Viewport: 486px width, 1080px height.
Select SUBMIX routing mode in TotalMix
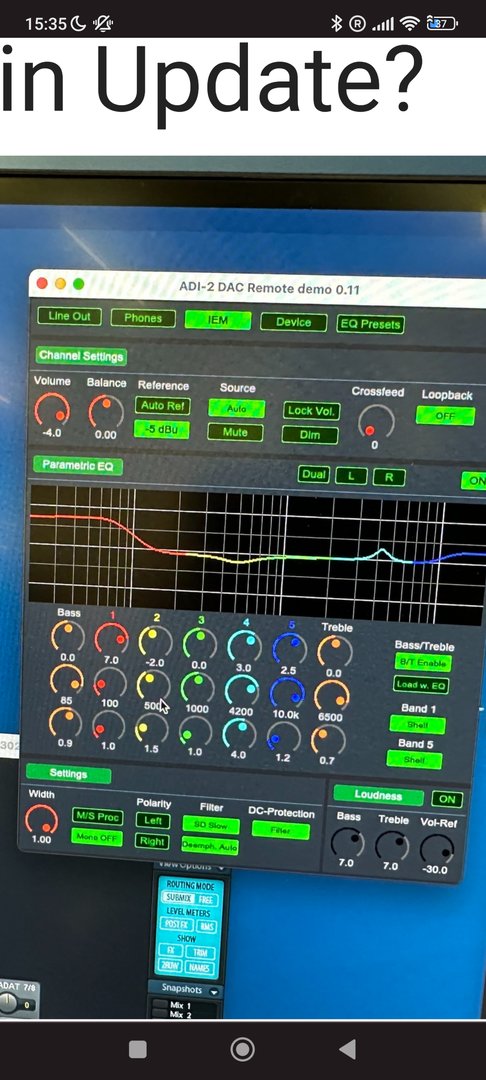pos(178,899)
